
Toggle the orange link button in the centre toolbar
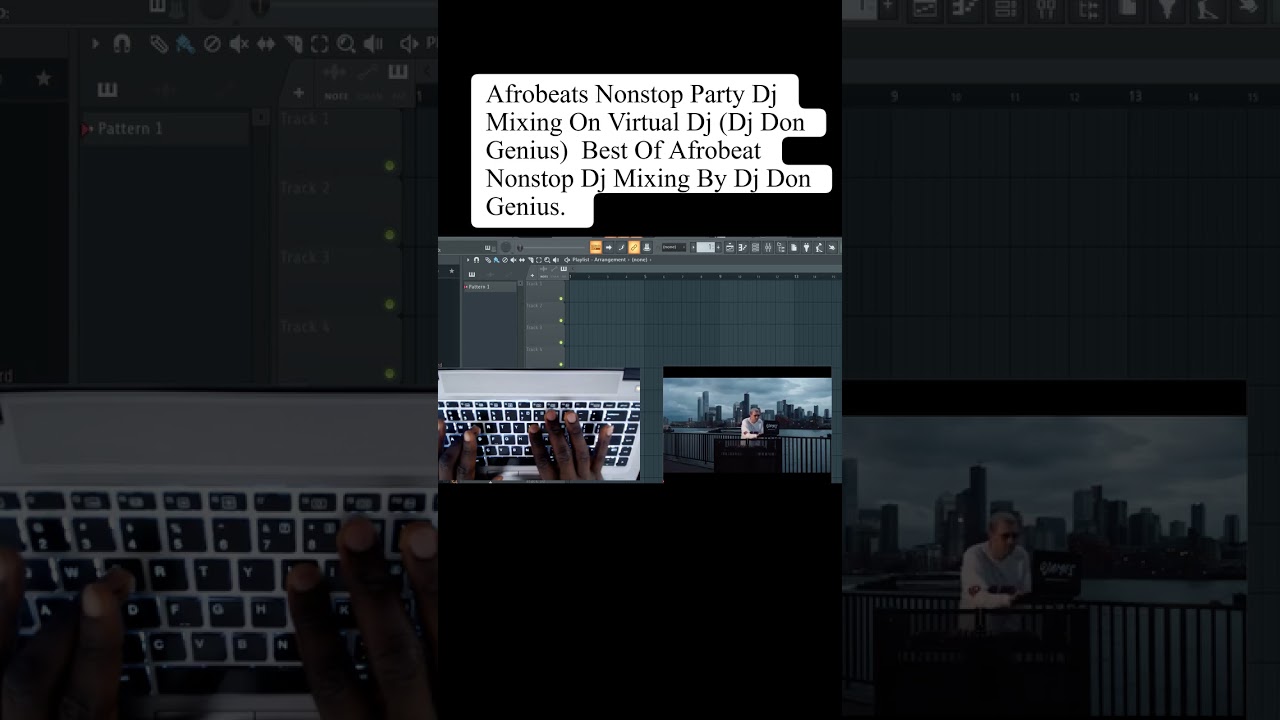pyautogui.click(x=633, y=247)
